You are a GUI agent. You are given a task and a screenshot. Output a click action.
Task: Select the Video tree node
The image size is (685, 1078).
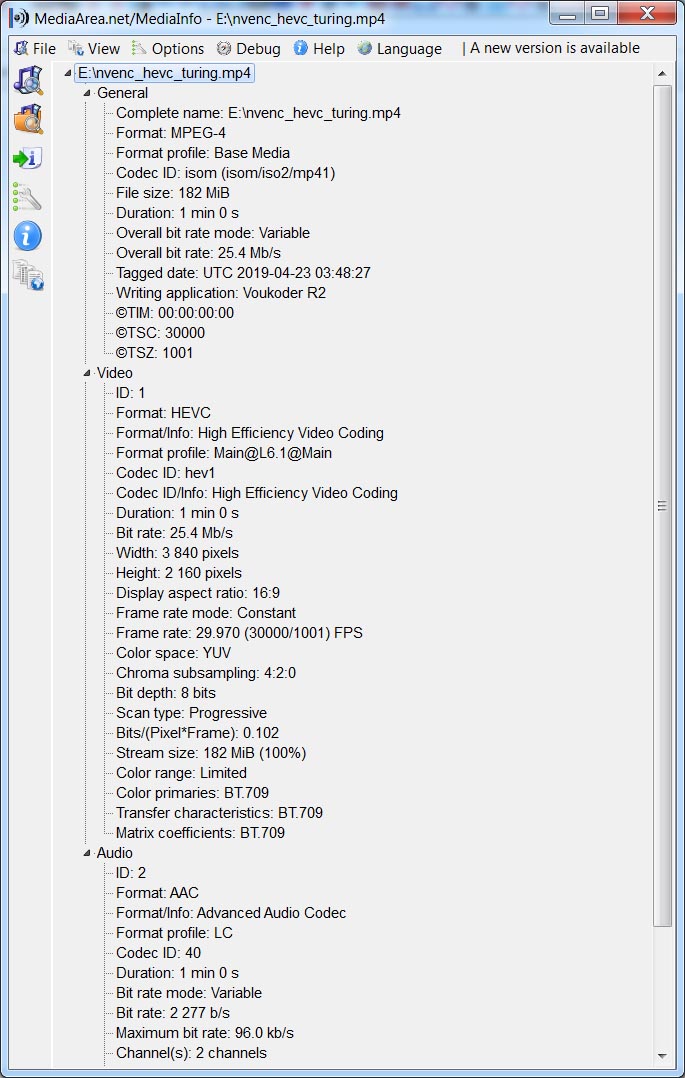(115, 373)
